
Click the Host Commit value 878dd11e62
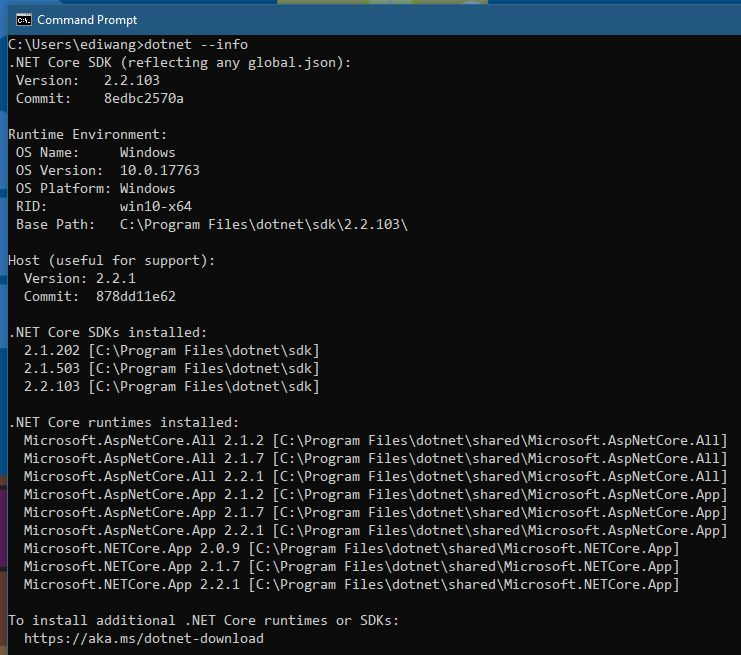[136, 296]
